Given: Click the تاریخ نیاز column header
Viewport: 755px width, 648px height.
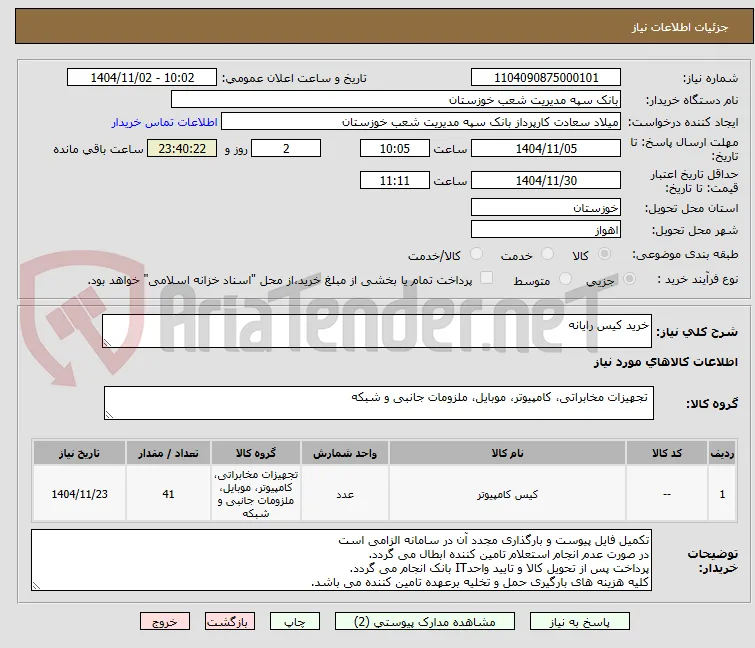Looking at the screenshot, I should pos(79,453).
